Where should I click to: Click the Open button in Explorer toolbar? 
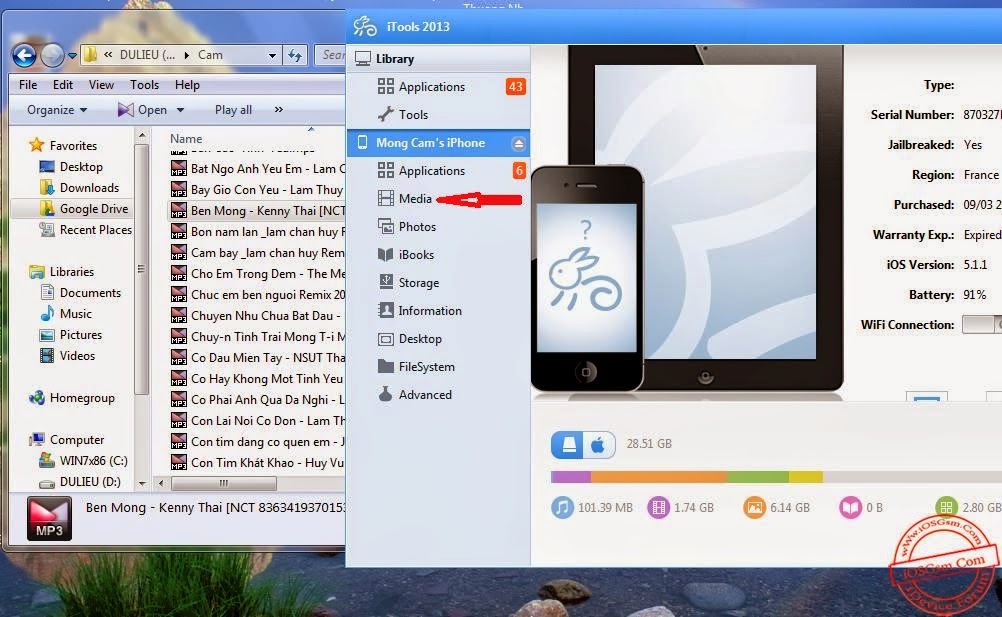coord(143,110)
